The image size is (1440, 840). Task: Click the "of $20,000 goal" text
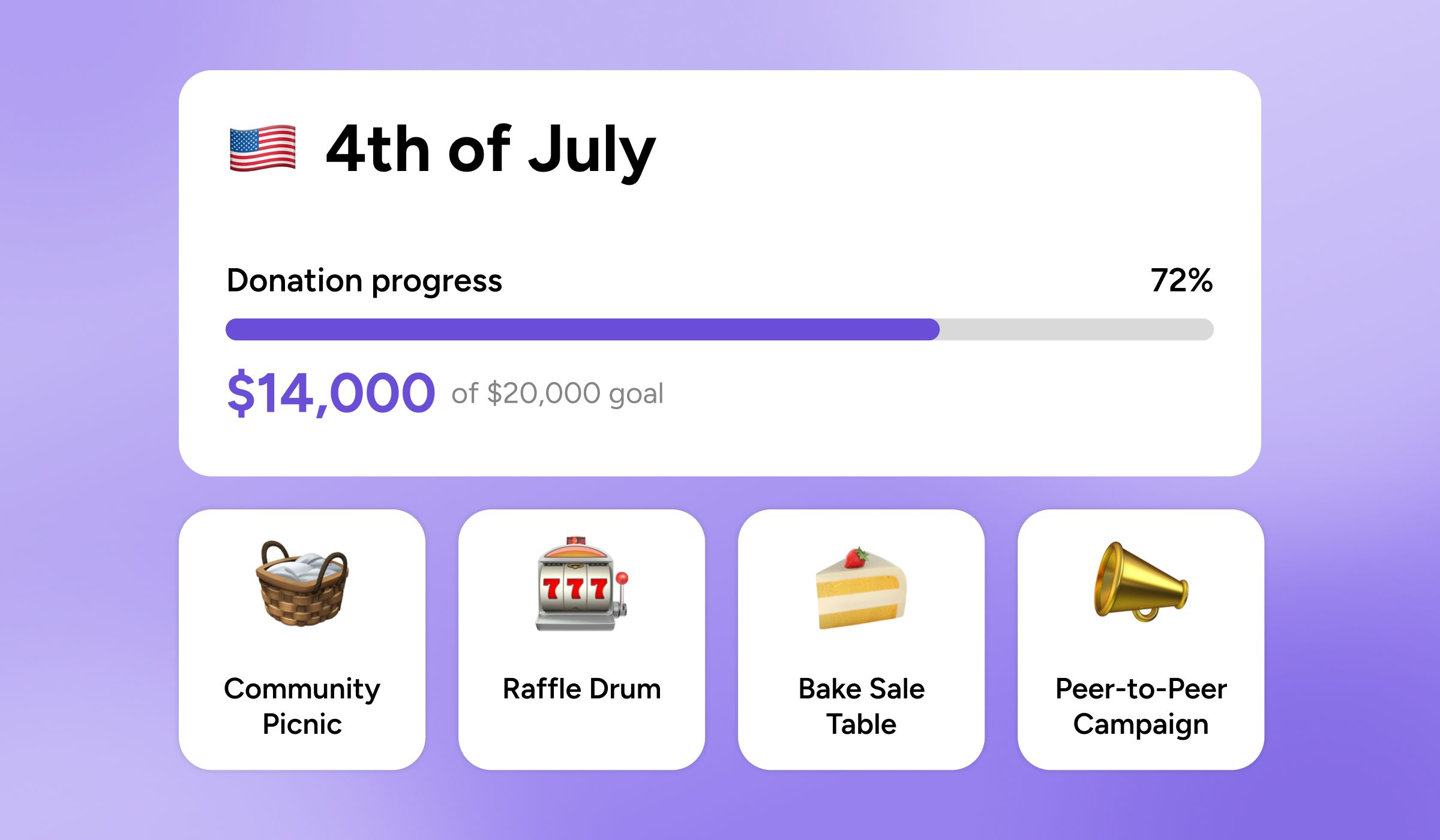click(x=557, y=394)
